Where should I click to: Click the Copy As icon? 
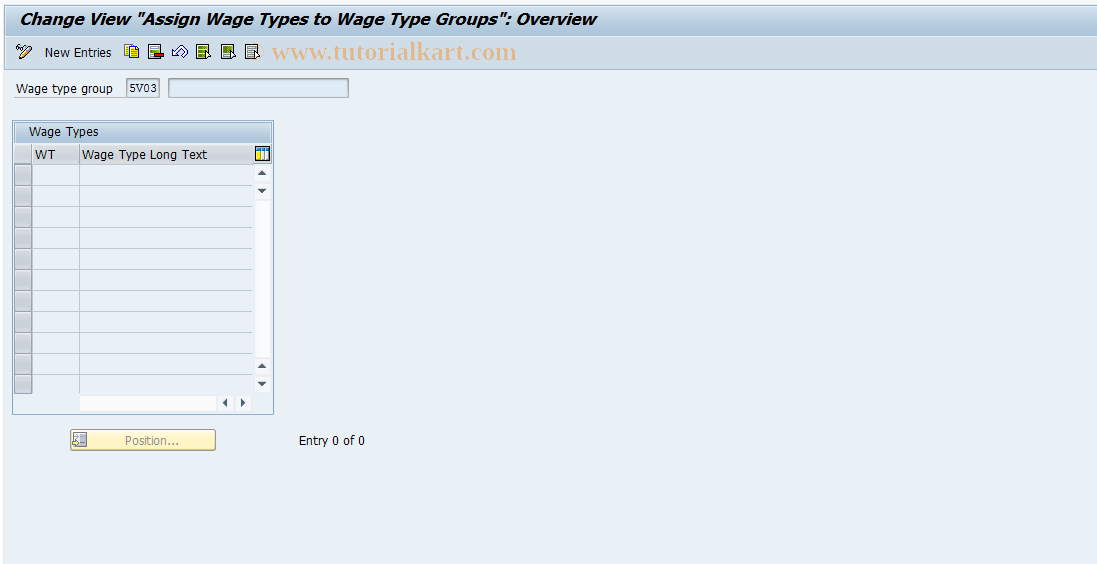[132, 52]
